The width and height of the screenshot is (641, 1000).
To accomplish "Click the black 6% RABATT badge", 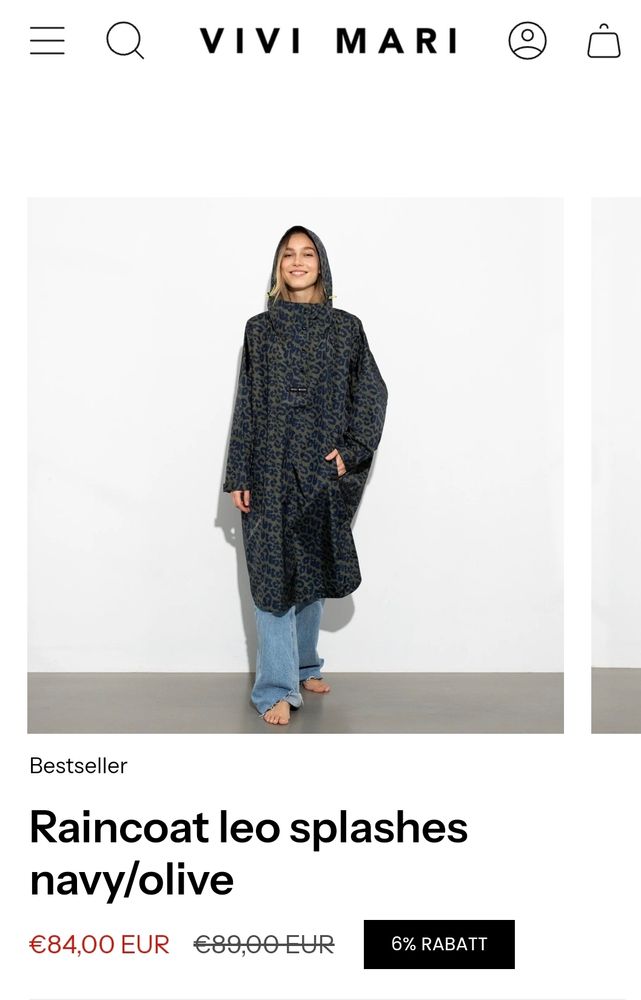I will 439,945.
